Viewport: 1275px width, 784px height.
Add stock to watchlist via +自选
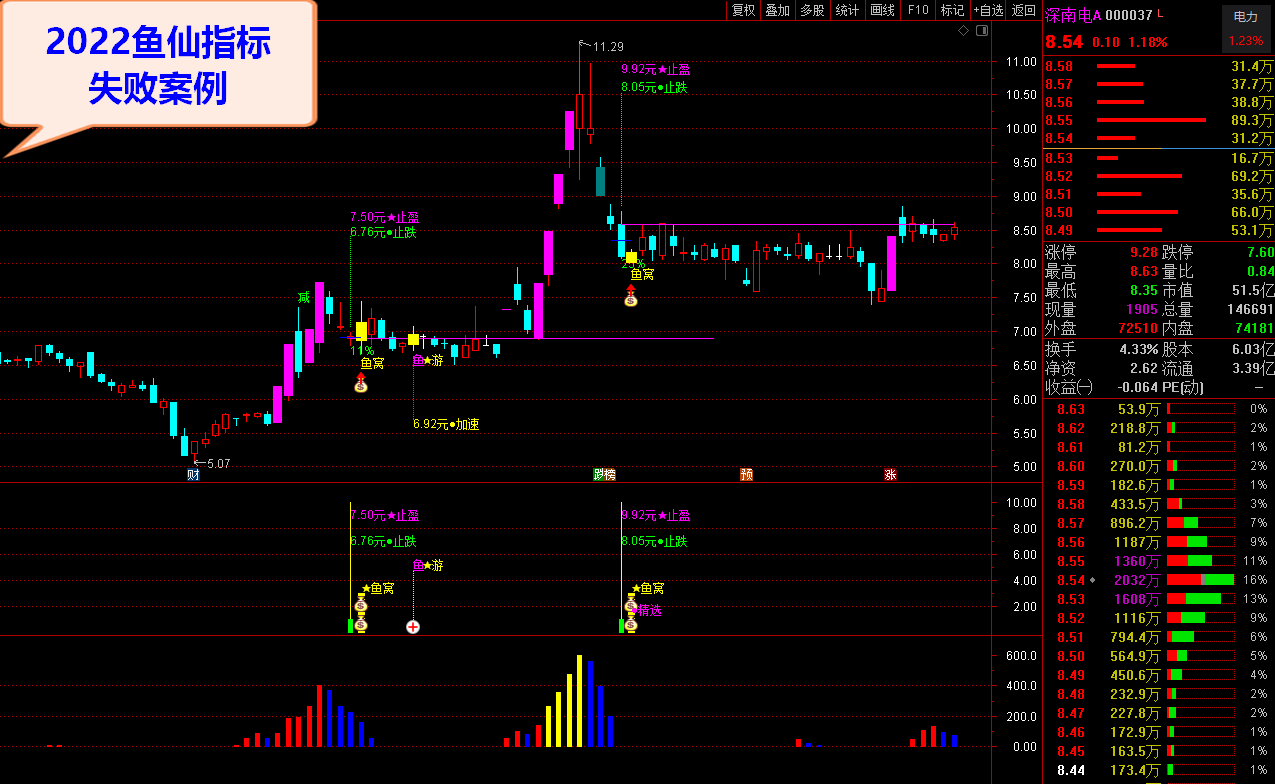988,10
